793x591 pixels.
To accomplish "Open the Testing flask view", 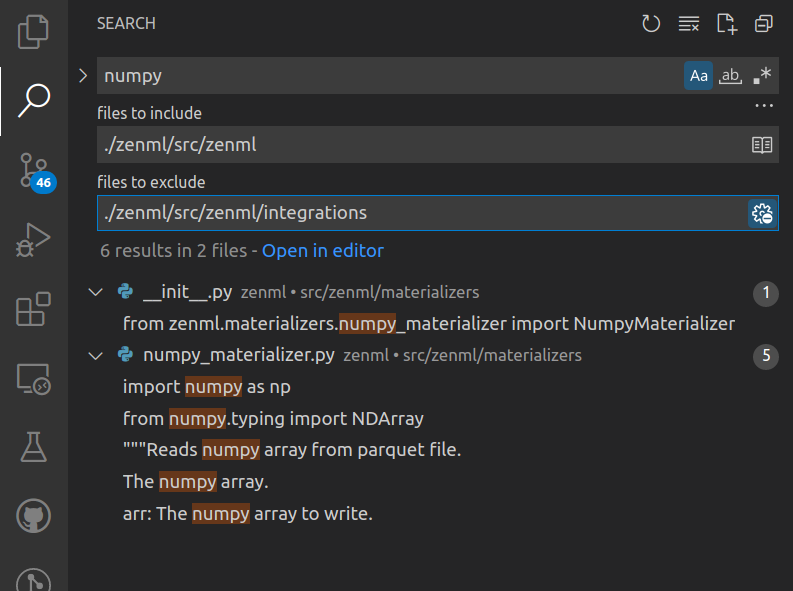I will pos(33,447).
